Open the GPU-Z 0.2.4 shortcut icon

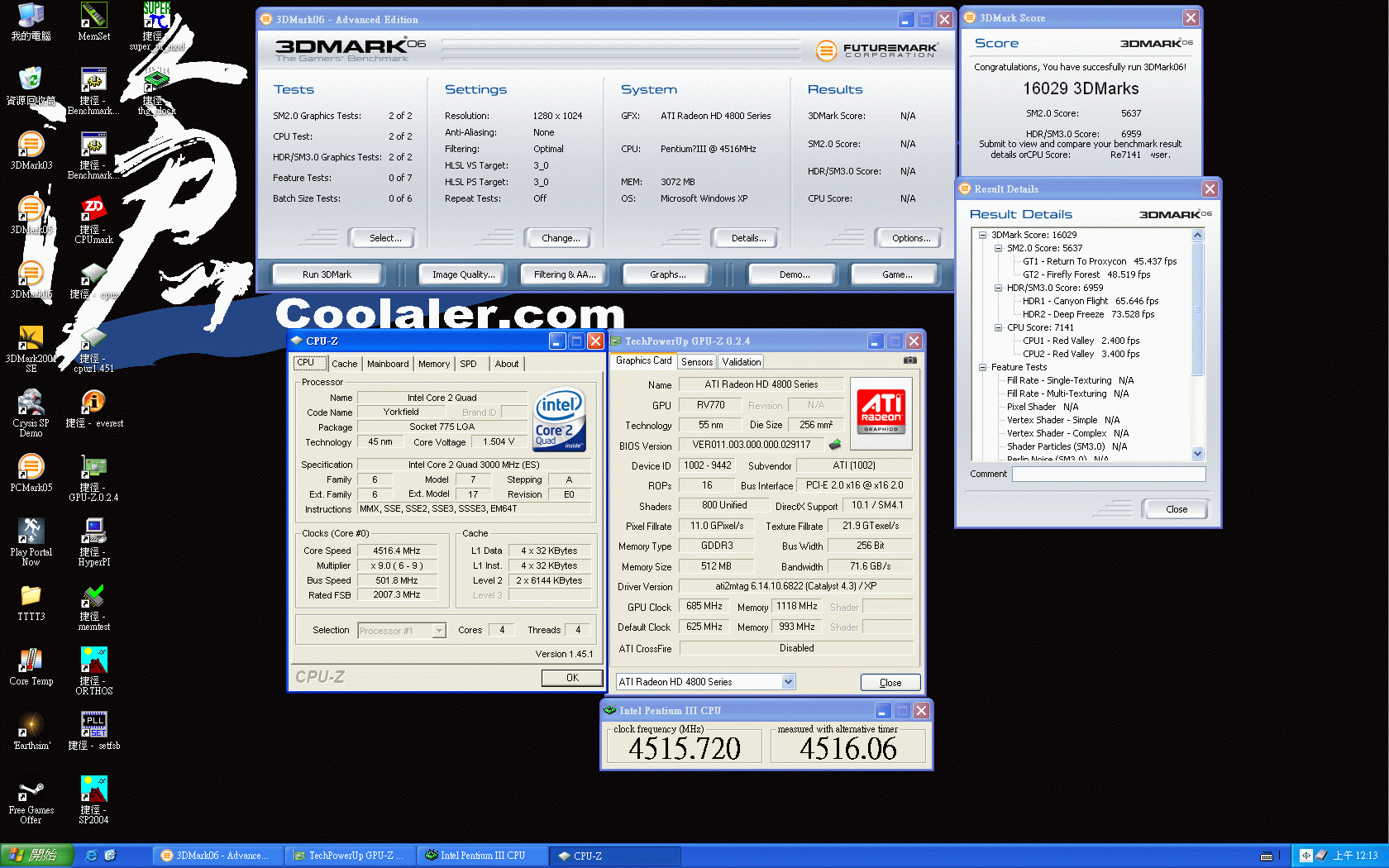click(93, 477)
